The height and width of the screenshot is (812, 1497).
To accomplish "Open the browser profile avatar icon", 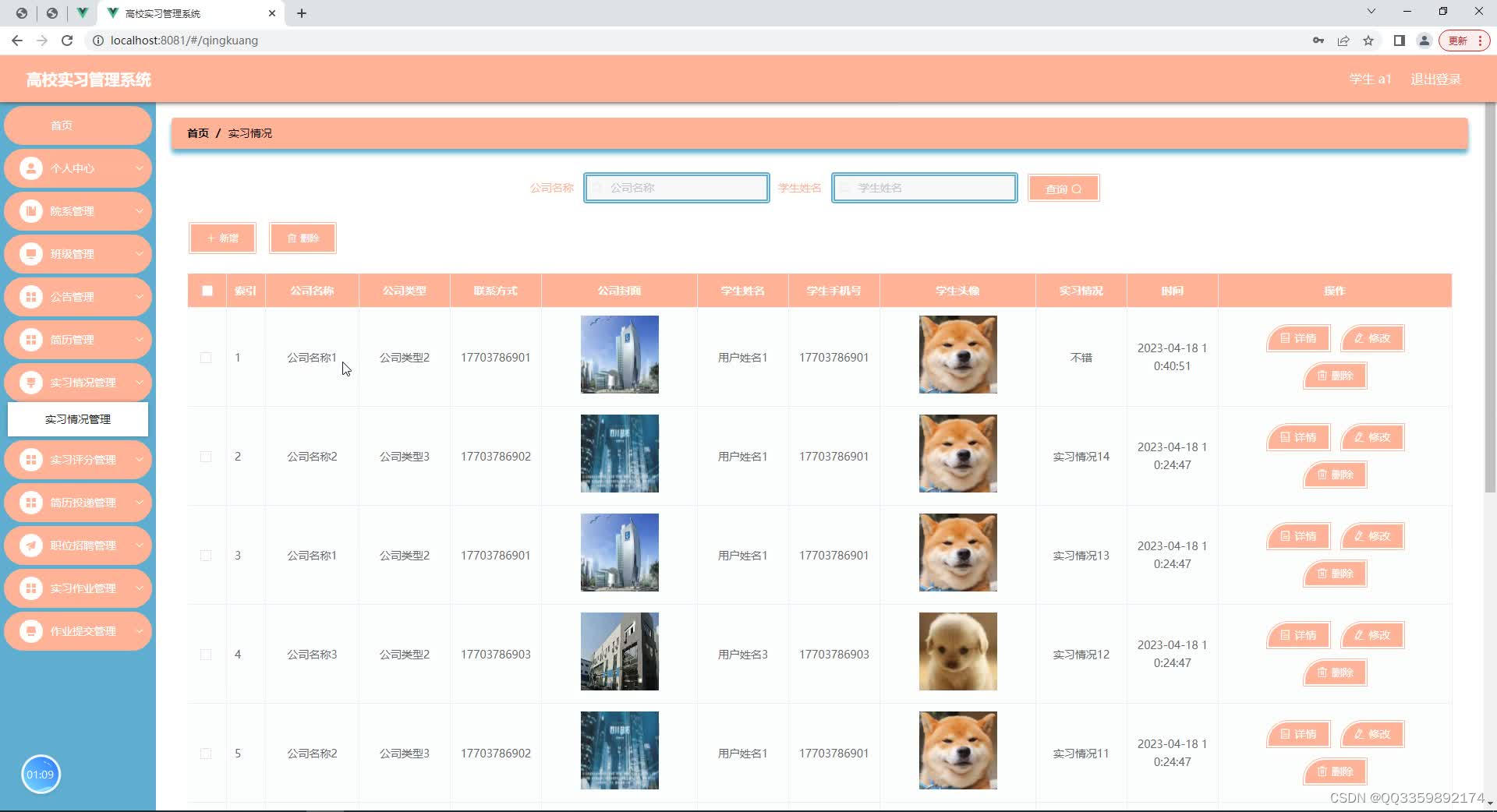I will point(1424,41).
